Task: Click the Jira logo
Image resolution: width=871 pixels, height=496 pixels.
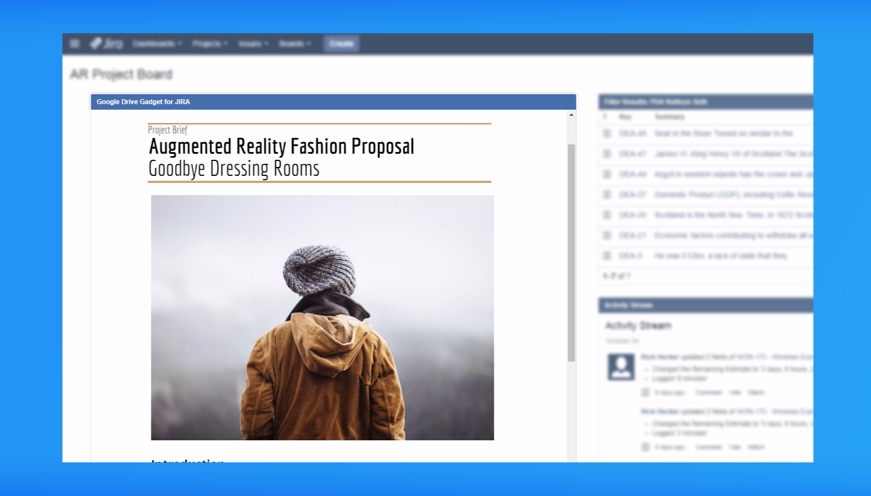Action: point(106,43)
